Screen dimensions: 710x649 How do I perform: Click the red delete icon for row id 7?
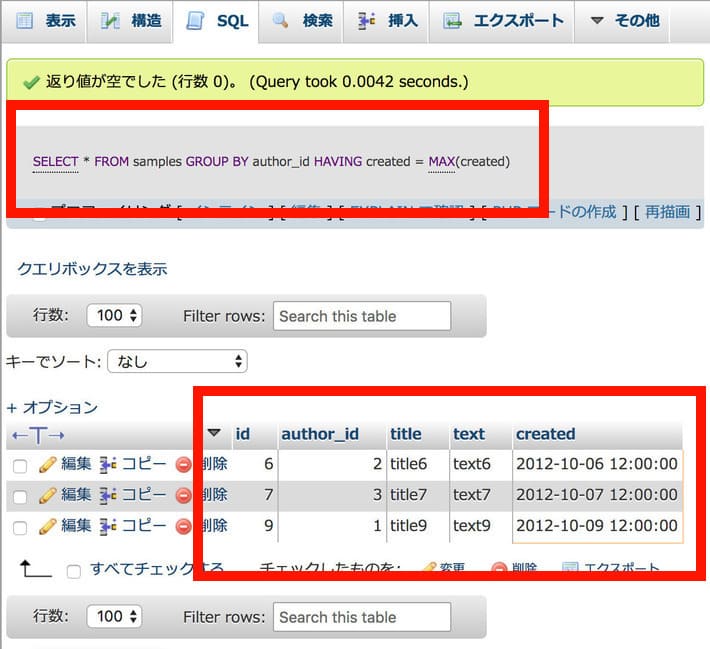click(183, 495)
